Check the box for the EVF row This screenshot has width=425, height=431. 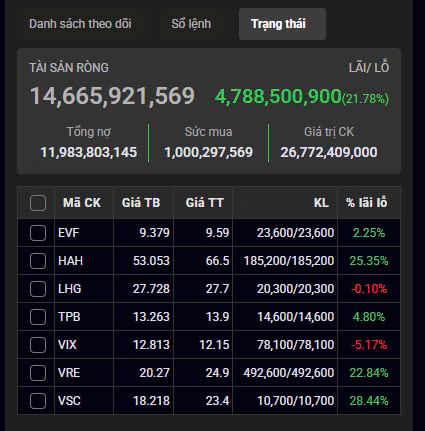(x=38, y=233)
